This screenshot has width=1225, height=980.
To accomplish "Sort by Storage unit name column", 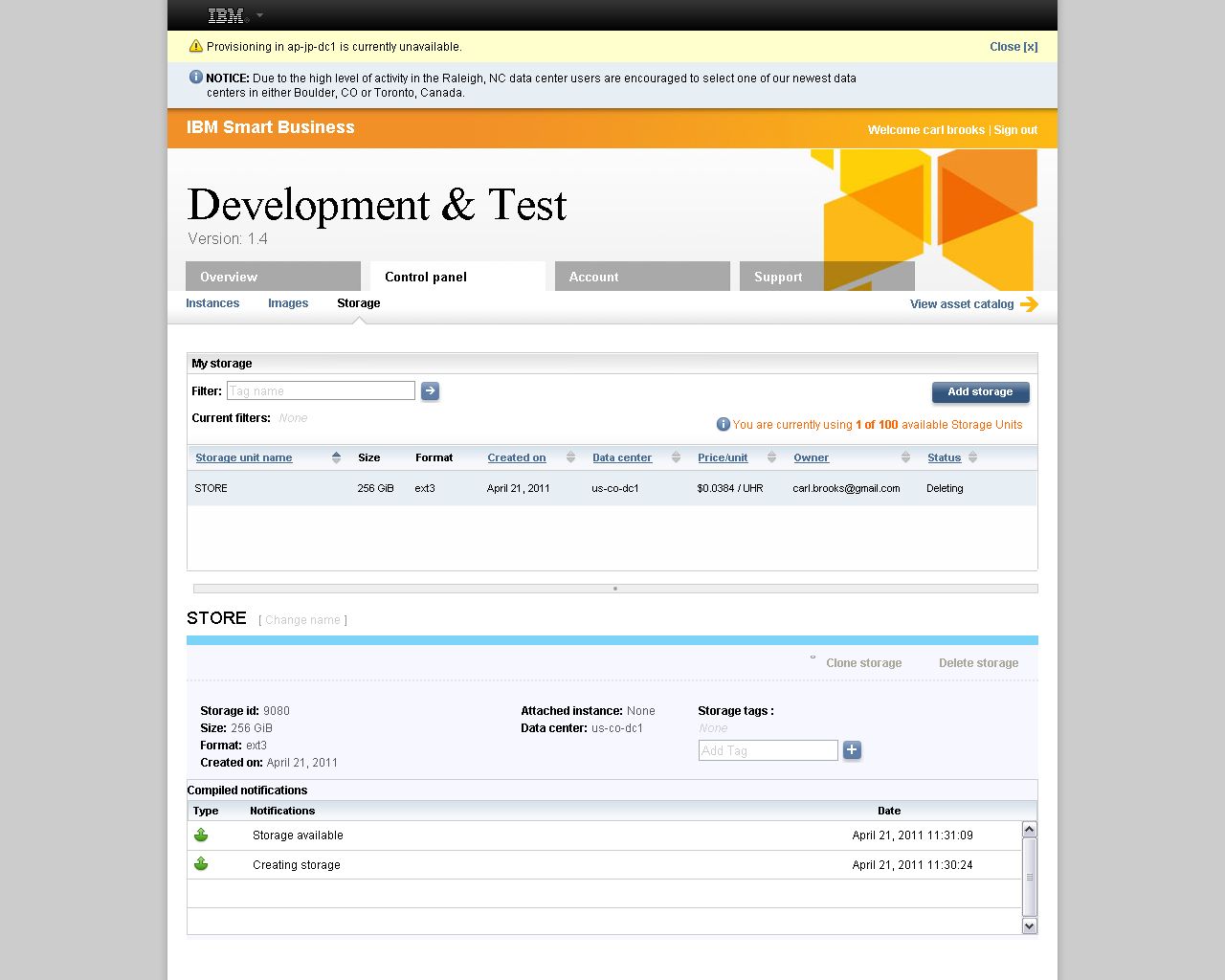I will 244,457.
